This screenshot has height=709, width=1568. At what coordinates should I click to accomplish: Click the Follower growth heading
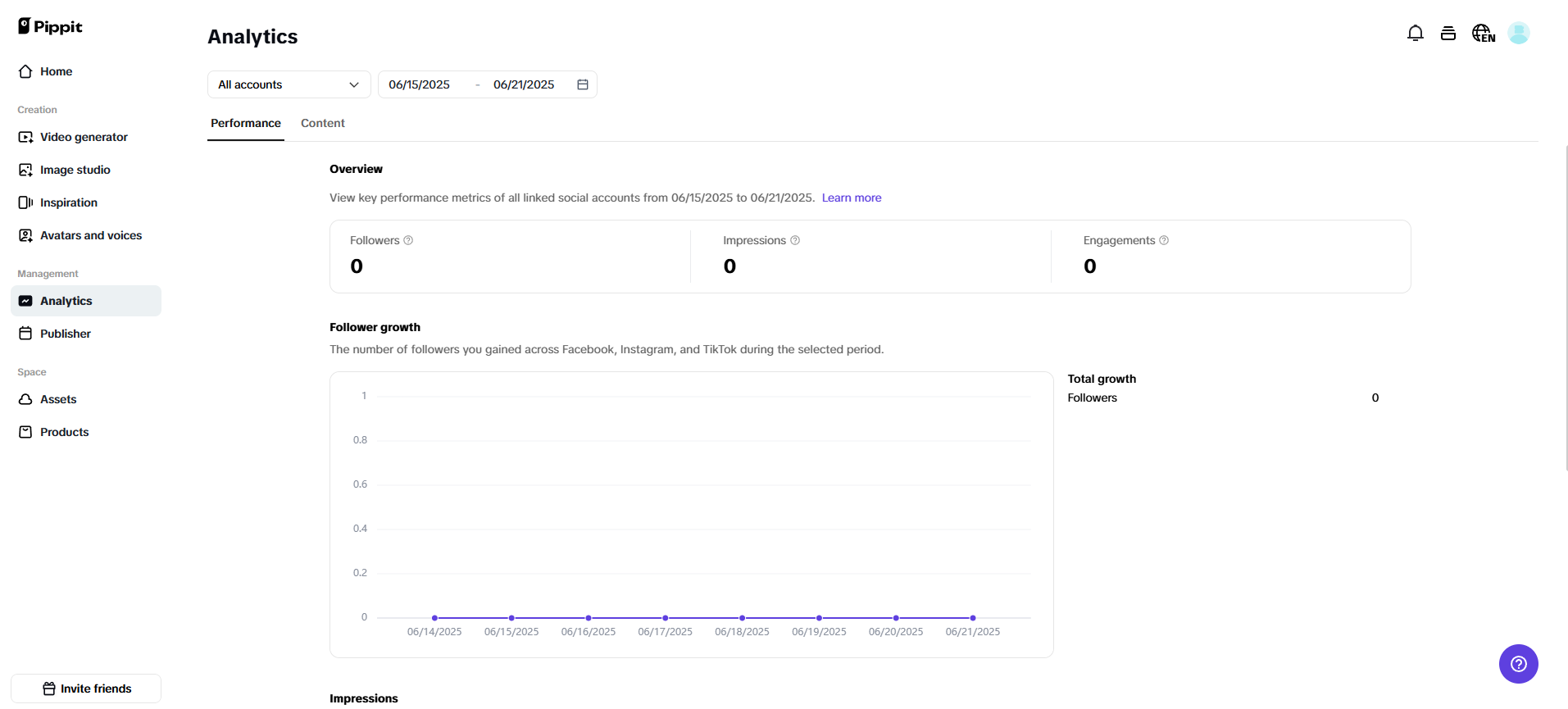click(x=375, y=327)
